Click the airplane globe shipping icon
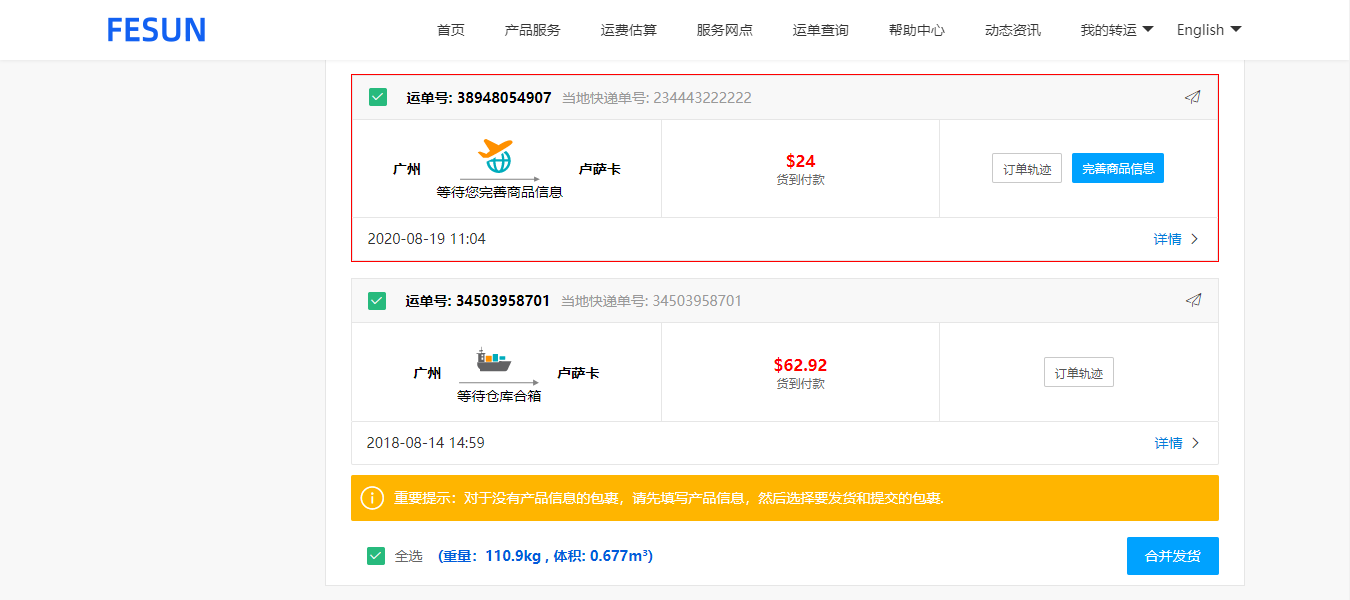 [495, 155]
